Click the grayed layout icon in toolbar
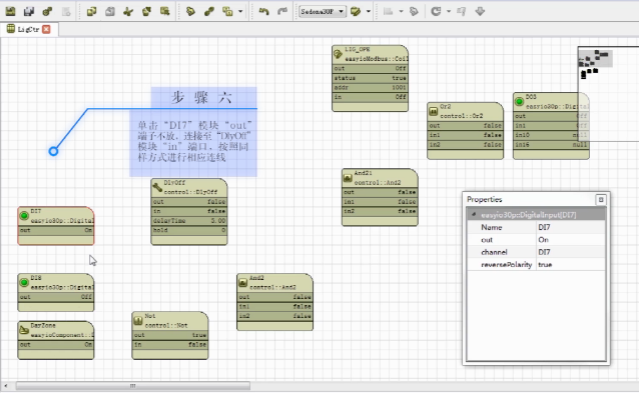 pos(388,11)
